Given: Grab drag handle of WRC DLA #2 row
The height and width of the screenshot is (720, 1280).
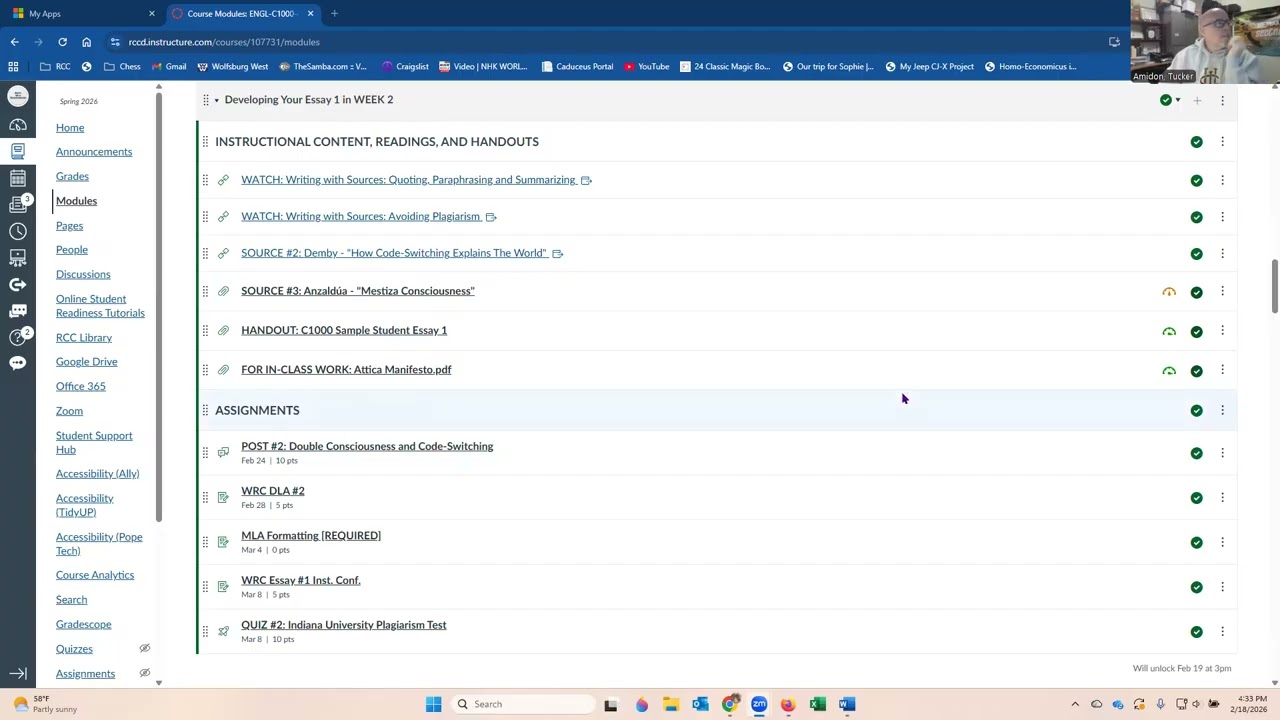Looking at the screenshot, I should [x=205, y=497].
